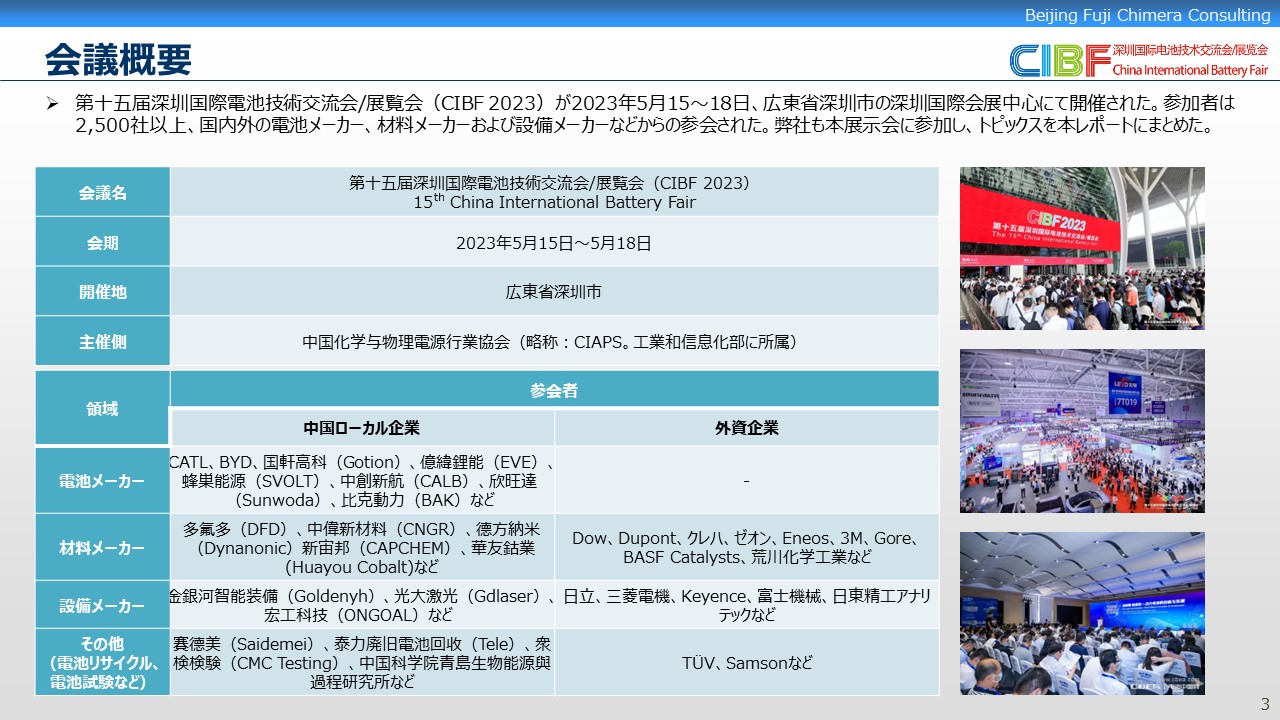Click the cell listing Goldenyh, Gdlaser, ONGOAL
Screen dimensions: 1280x720
(362, 605)
